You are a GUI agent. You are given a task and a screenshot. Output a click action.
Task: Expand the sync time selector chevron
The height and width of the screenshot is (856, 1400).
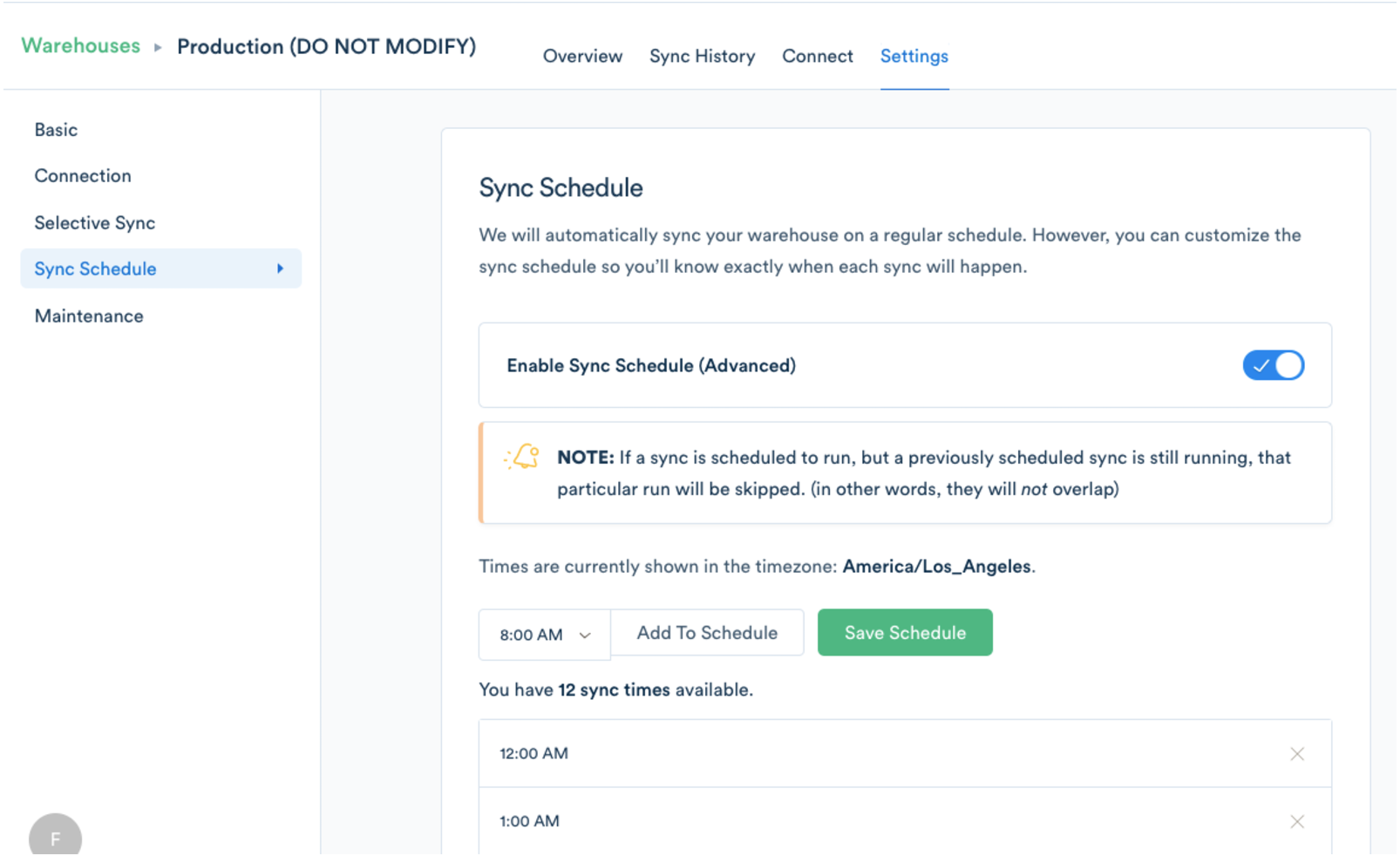[585, 635]
